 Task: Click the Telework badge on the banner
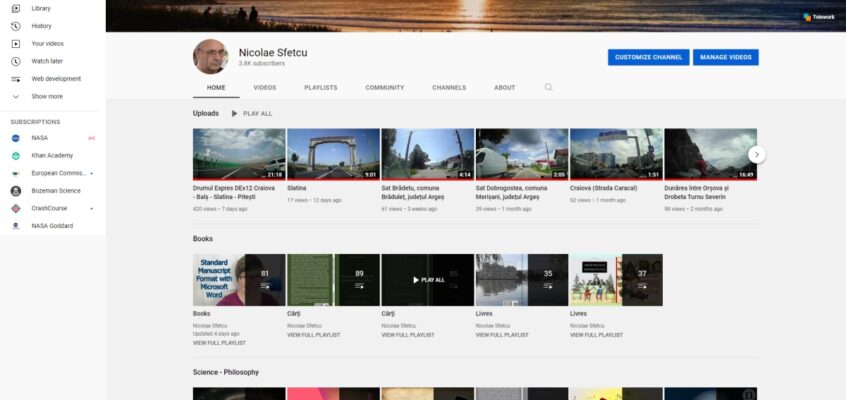pos(818,17)
